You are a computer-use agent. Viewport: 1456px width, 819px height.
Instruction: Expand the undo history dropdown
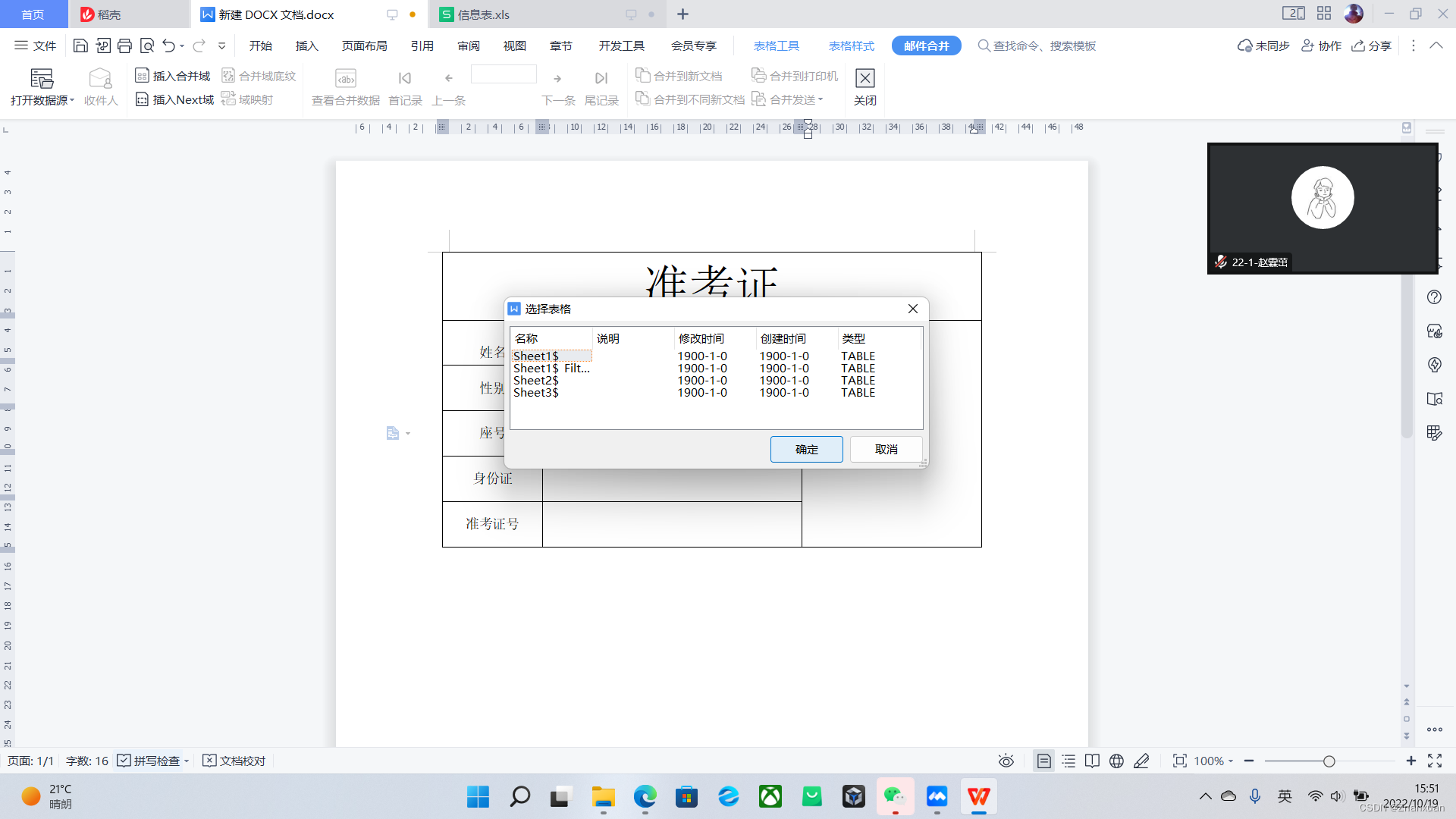click(x=182, y=46)
